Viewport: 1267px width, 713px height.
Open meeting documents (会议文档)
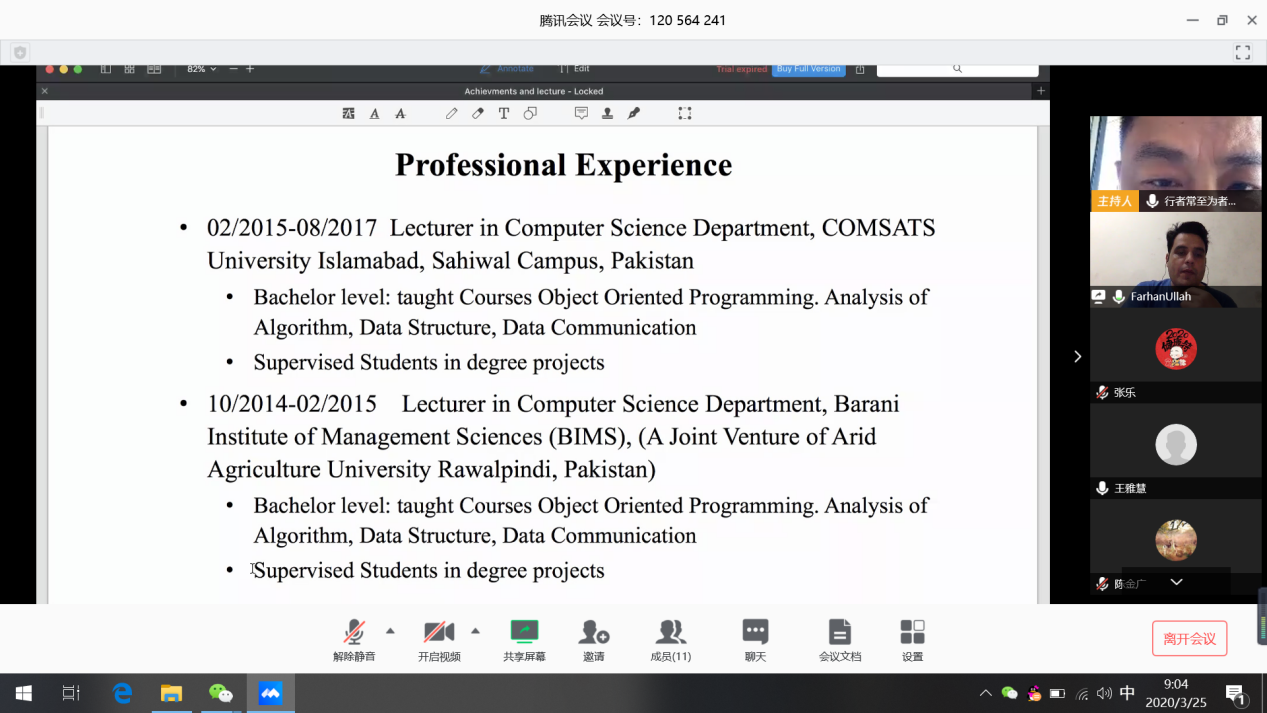coord(839,638)
